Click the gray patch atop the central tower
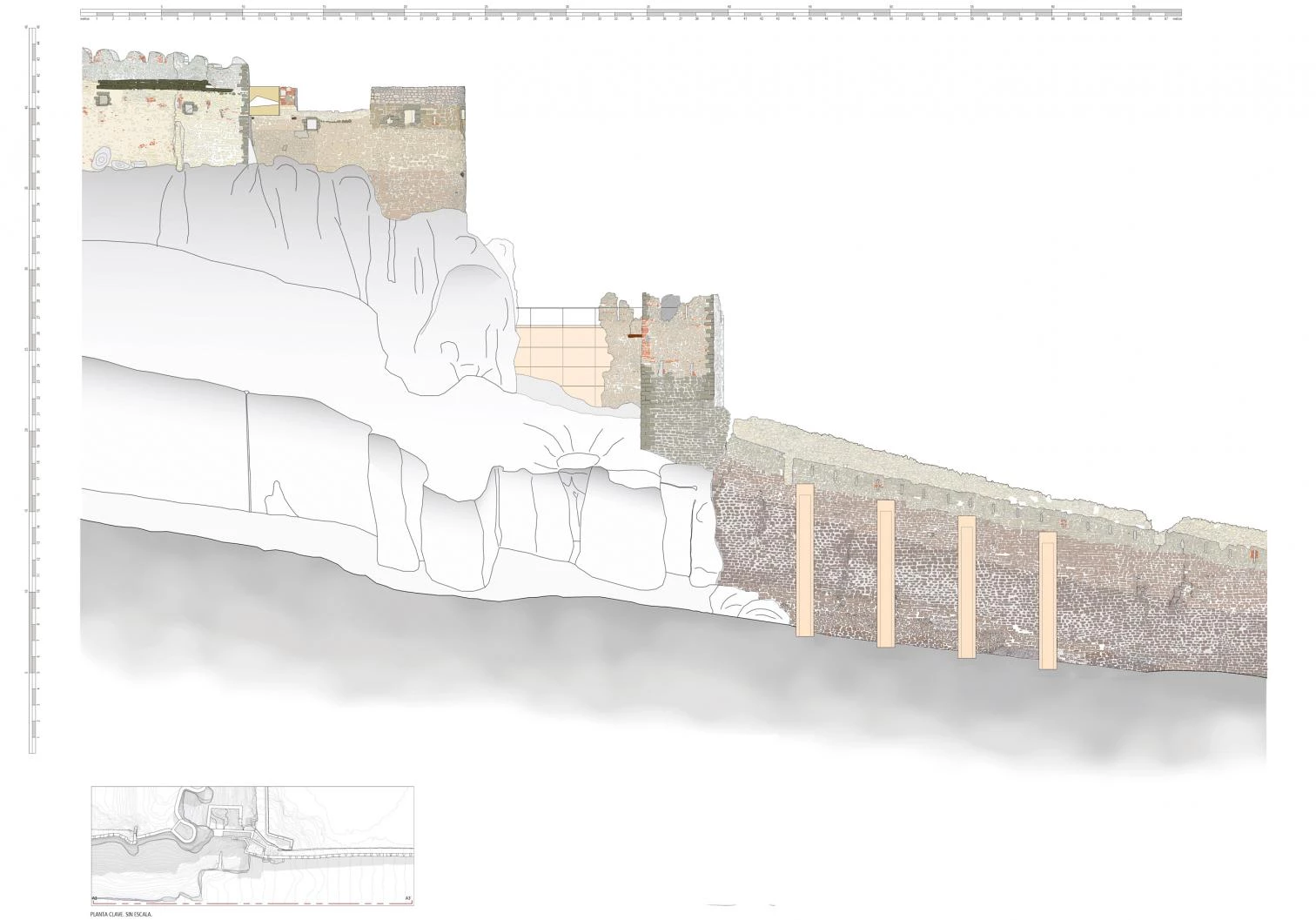 [x=668, y=304]
